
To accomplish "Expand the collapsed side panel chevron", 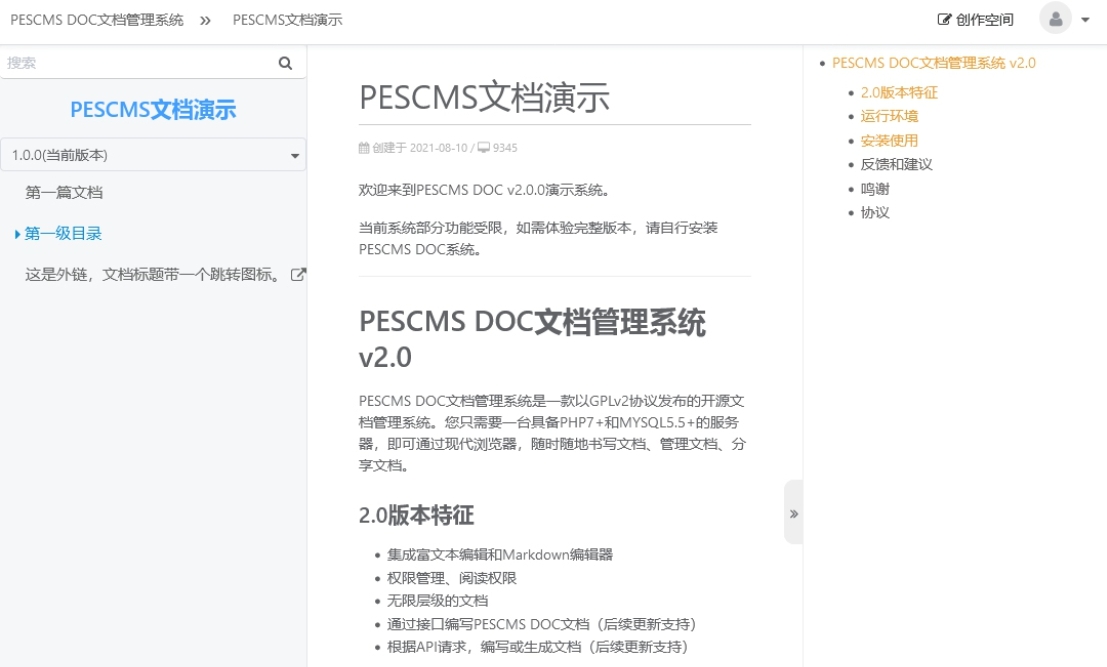I will [x=792, y=512].
